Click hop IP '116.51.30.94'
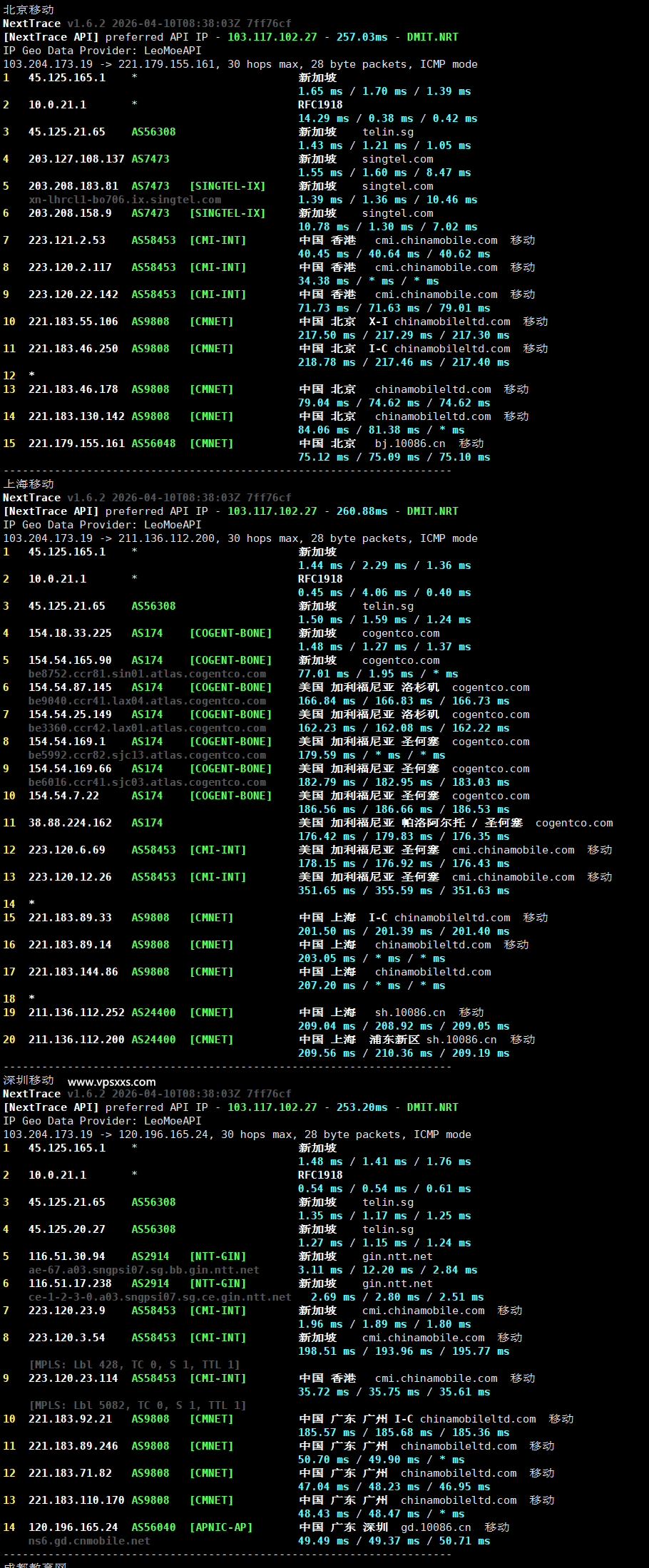The height and width of the screenshot is (1568, 649). pyautogui.click(x=67, y=1256)
